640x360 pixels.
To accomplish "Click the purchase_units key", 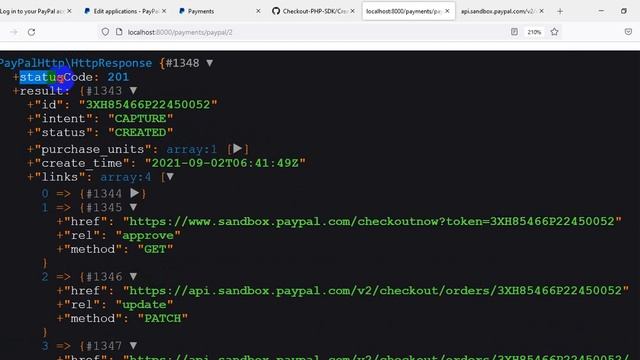I will 93,149.
